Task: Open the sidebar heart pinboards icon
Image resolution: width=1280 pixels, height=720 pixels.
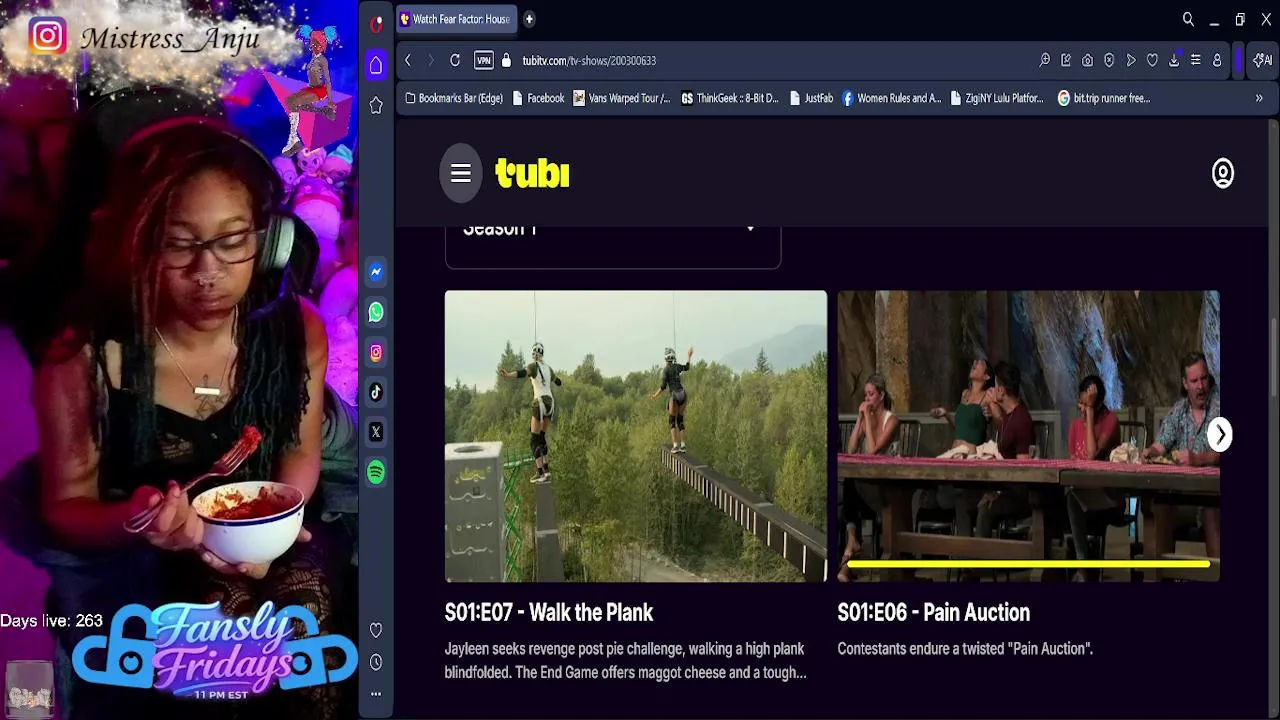Action: pos(376,630)
